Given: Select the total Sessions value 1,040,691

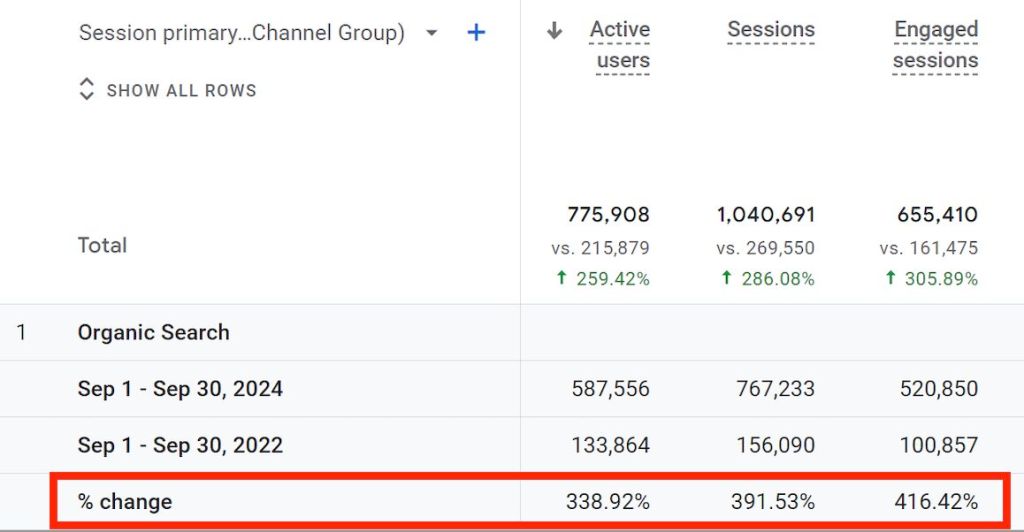Looking at the screenshot, I should [x=766, y=215].
